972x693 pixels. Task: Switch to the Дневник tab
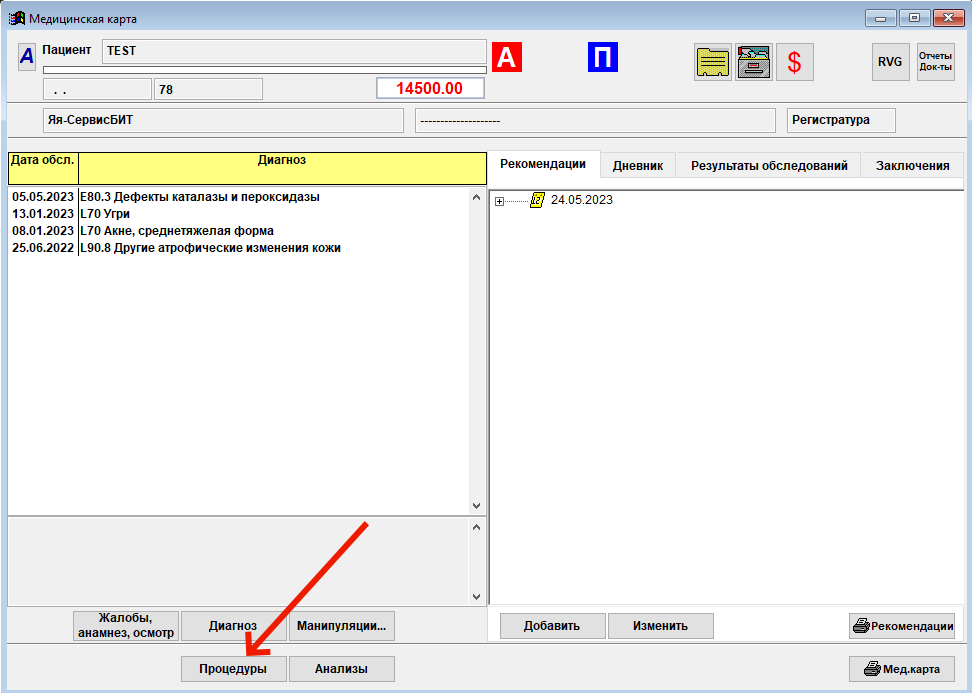tap(638, 166)
